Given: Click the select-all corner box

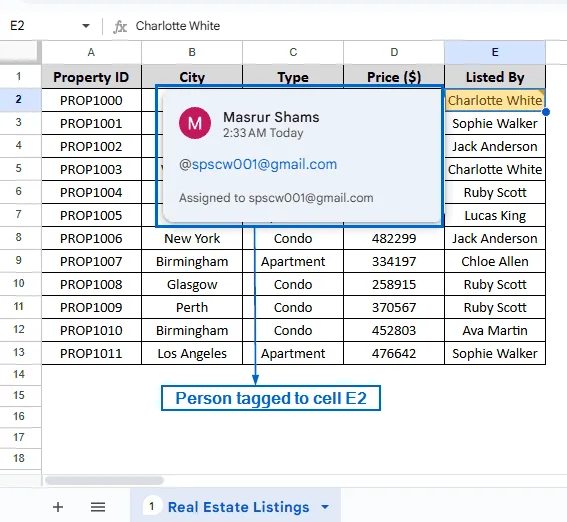Looking at the screenshot, I should pos(21,52).
